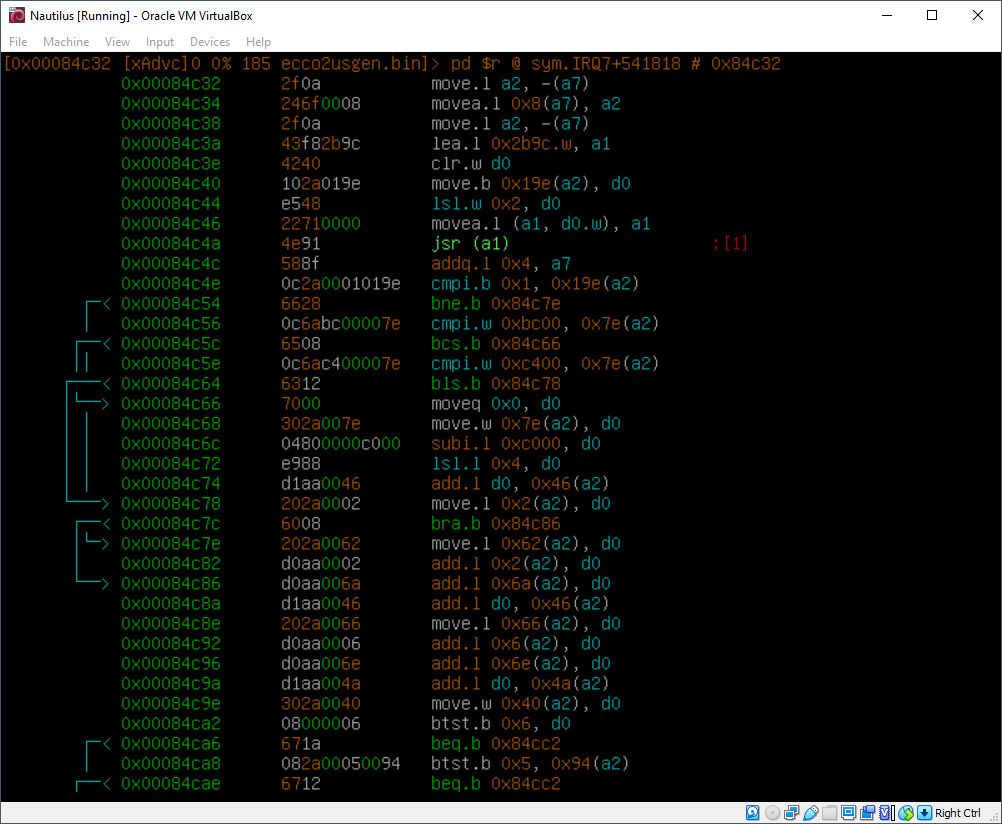Toggle the mouse integration icon
The image size is (1002, 824).
(x=906, y=813)
